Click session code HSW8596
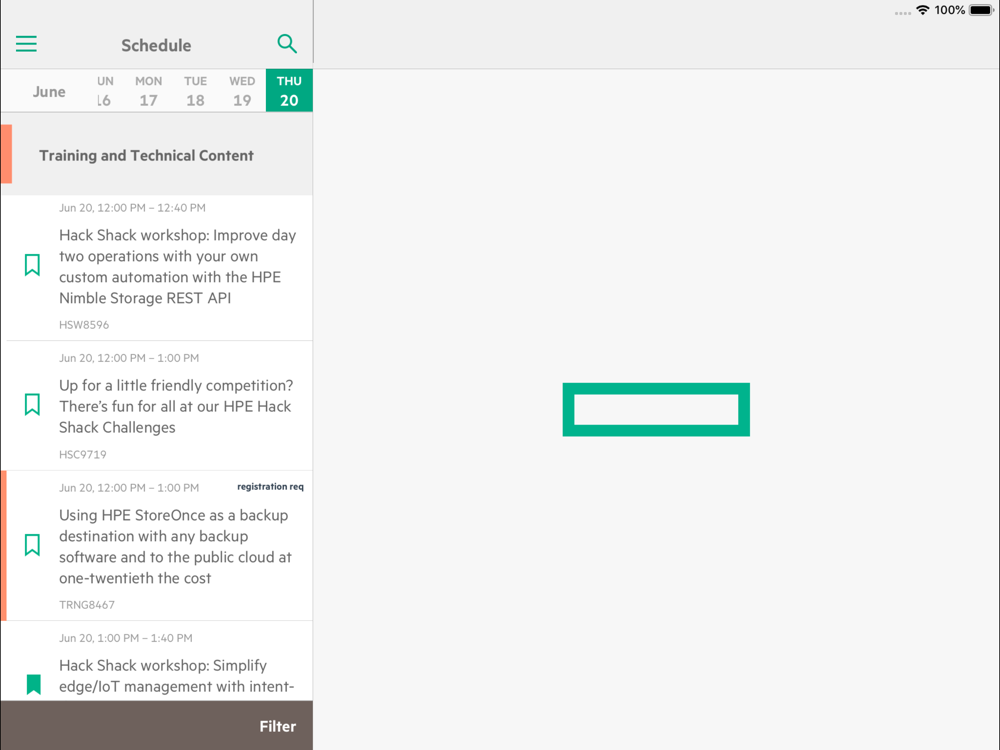1000x750 pixels. coord(84,325)
